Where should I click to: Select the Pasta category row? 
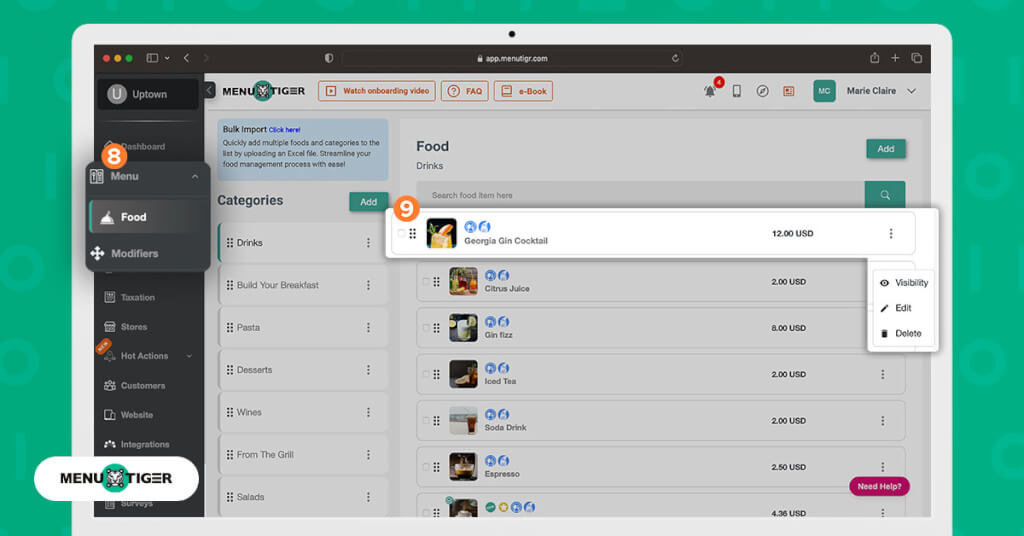point(303,328)
